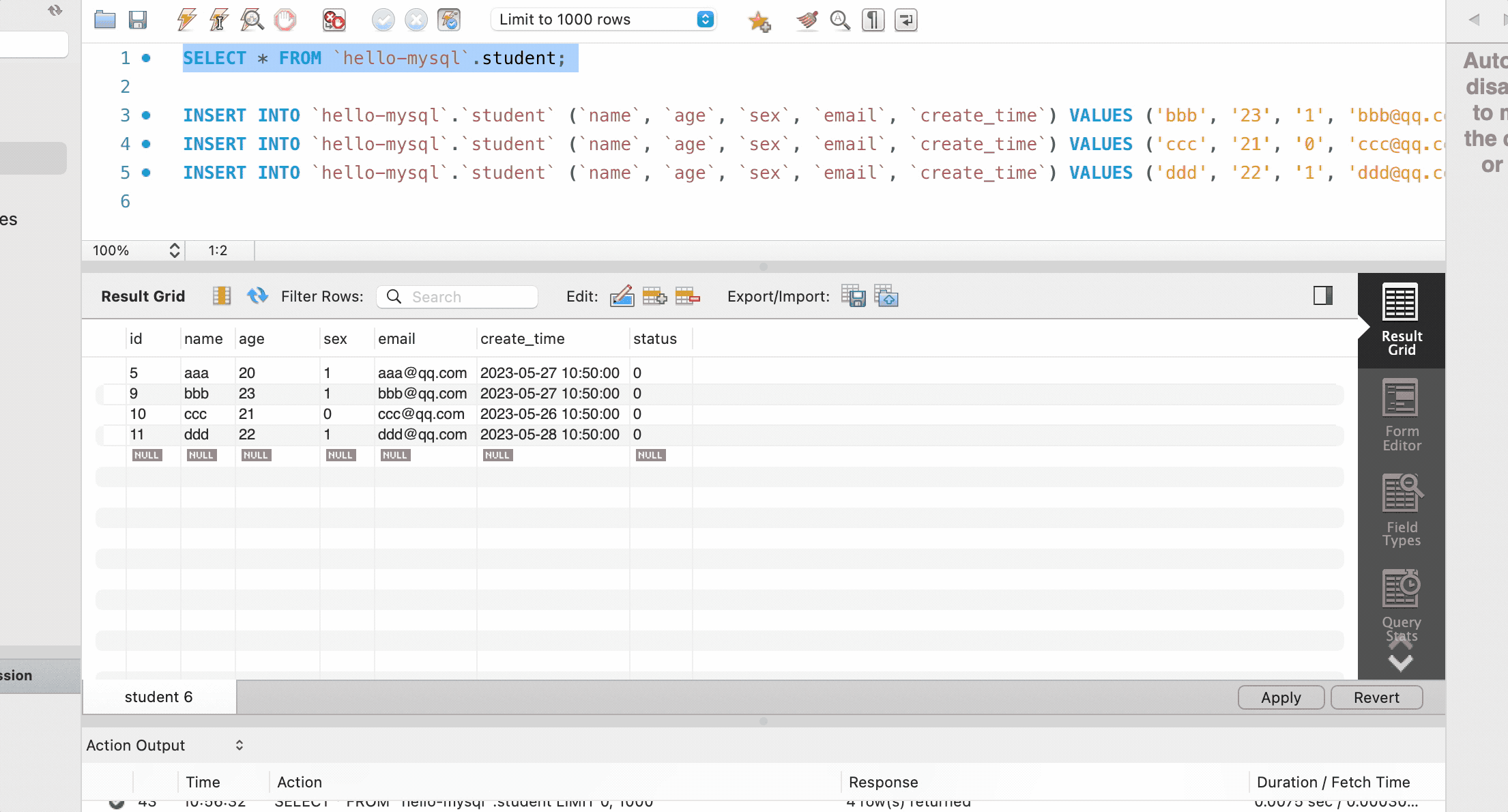The height and width of the screenshot is (812, 1508).
Task: Click the Execute query lightning bolt icon
Action: 186,20
